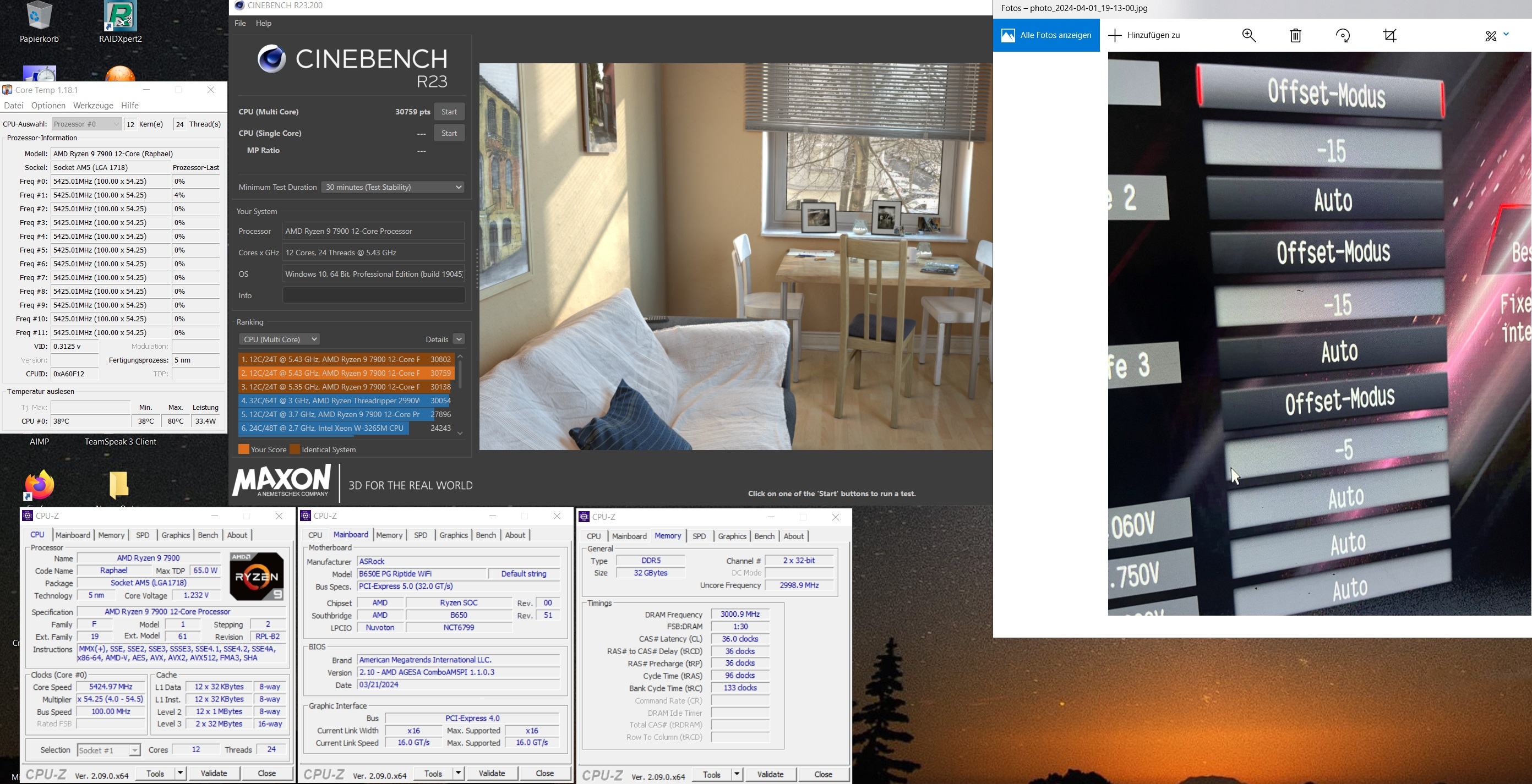Open Datei menu in Core Temp
Image resolution: width=1532 pixels, height=784 pixels.
tap(14, 105)
